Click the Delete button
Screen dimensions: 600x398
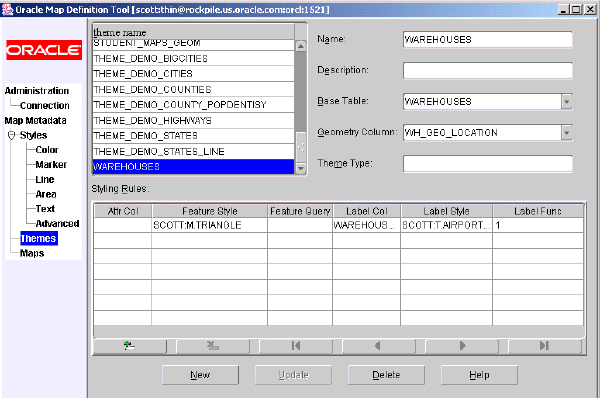[386, 375]
